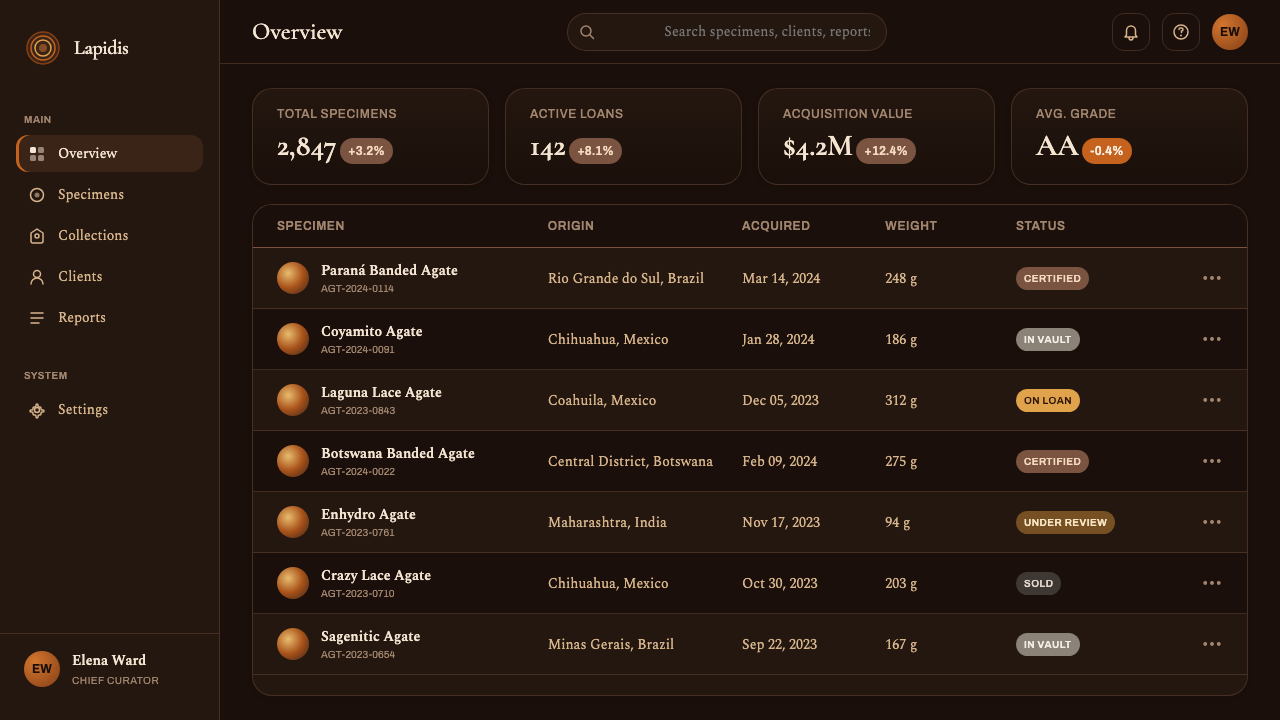Click the Active Loans stat card
Viewport: 1280px width, 720px height.
(x=623, y=137)
